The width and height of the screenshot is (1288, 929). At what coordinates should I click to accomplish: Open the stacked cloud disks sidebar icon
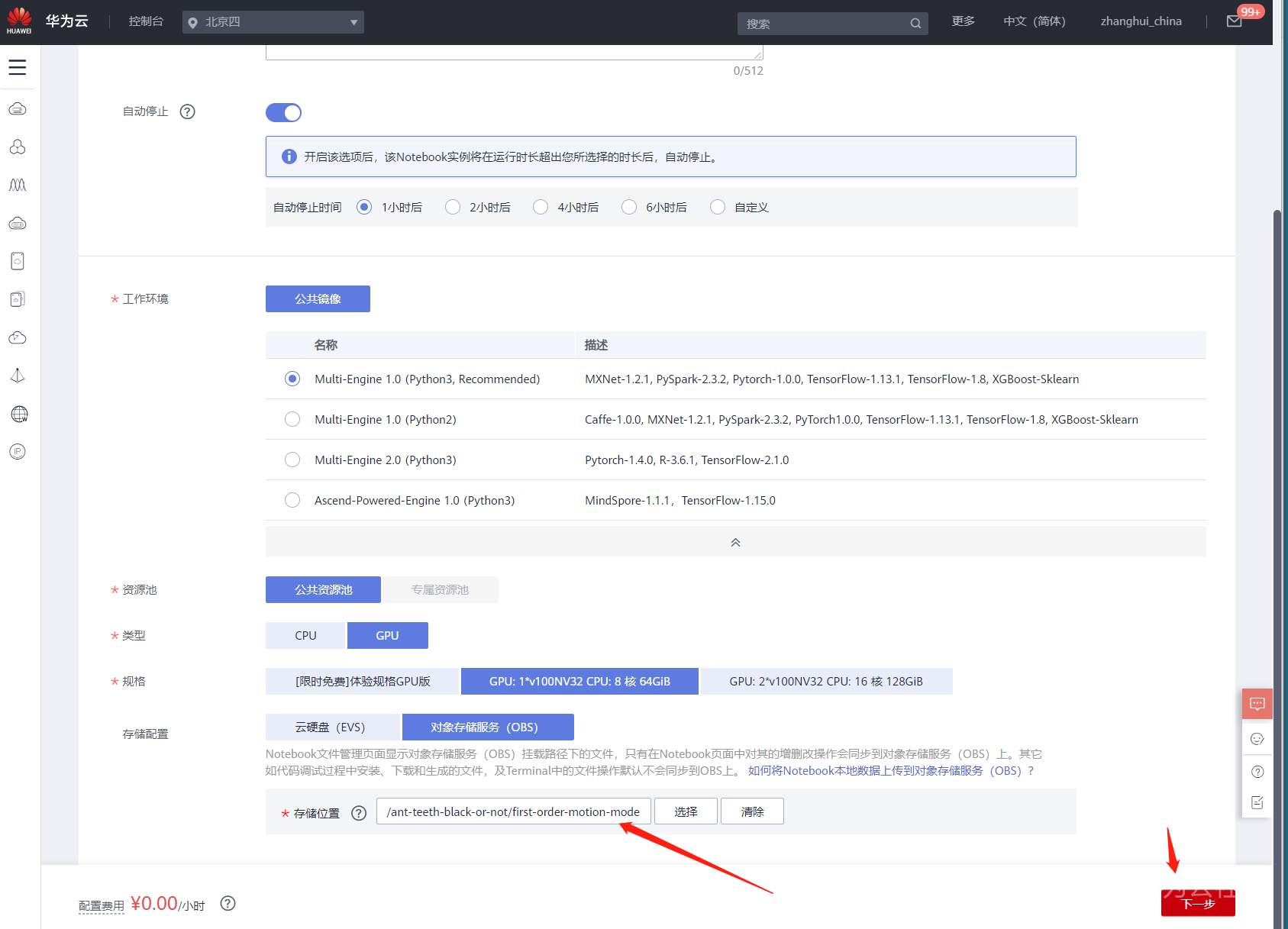click(18, 299)
